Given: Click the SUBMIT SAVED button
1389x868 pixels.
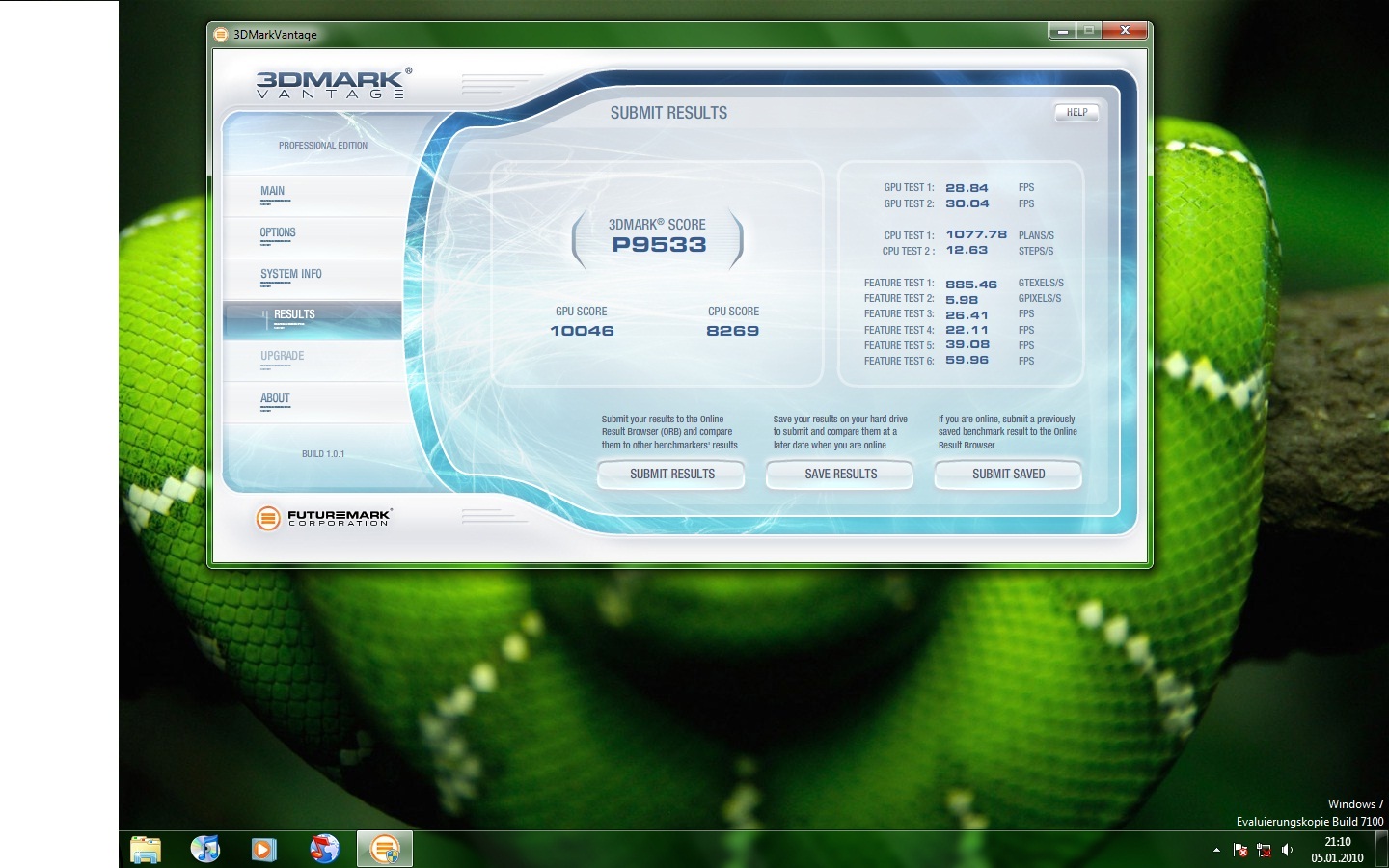Looking at the screenshot, I should click(x=1008, y=475).
